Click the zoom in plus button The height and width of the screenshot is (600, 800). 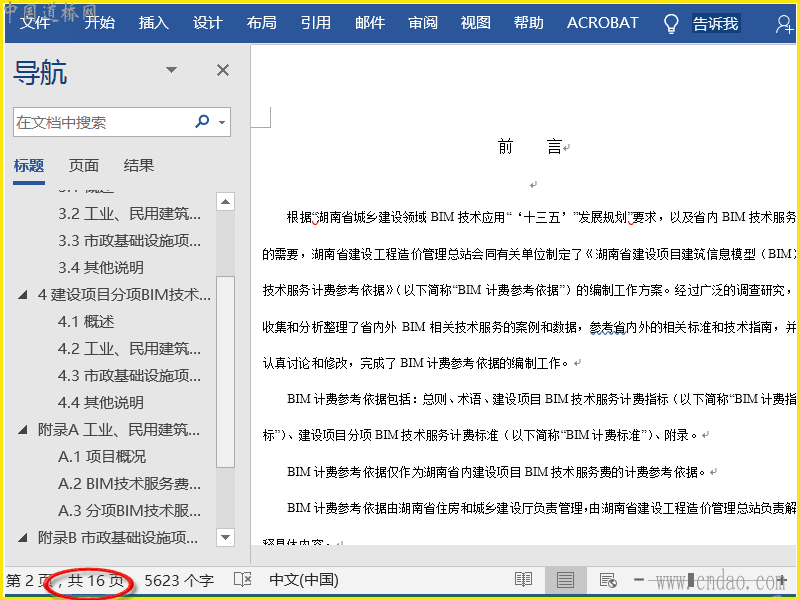(782, 580)
